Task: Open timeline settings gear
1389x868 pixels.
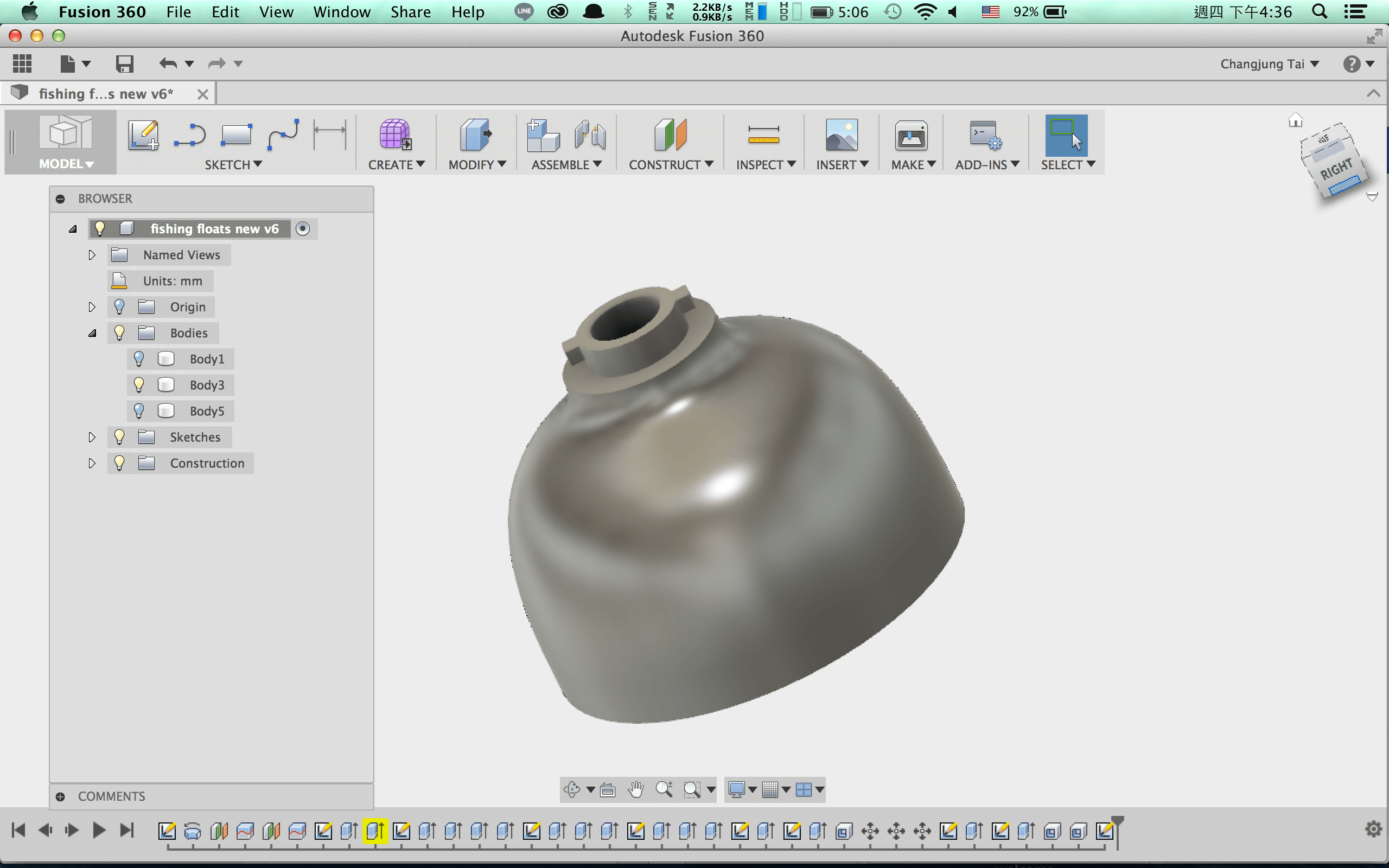Action: 1373,829
